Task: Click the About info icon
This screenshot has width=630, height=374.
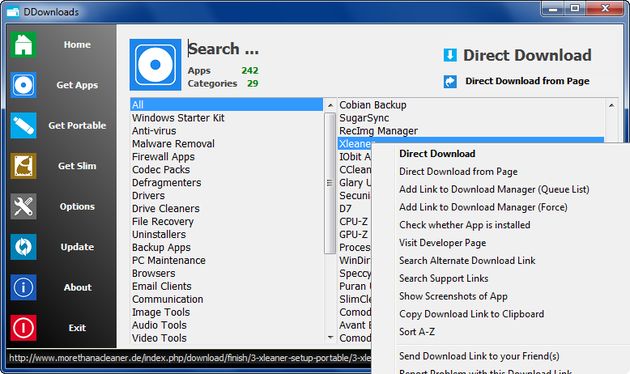Action: click(23, 287)
